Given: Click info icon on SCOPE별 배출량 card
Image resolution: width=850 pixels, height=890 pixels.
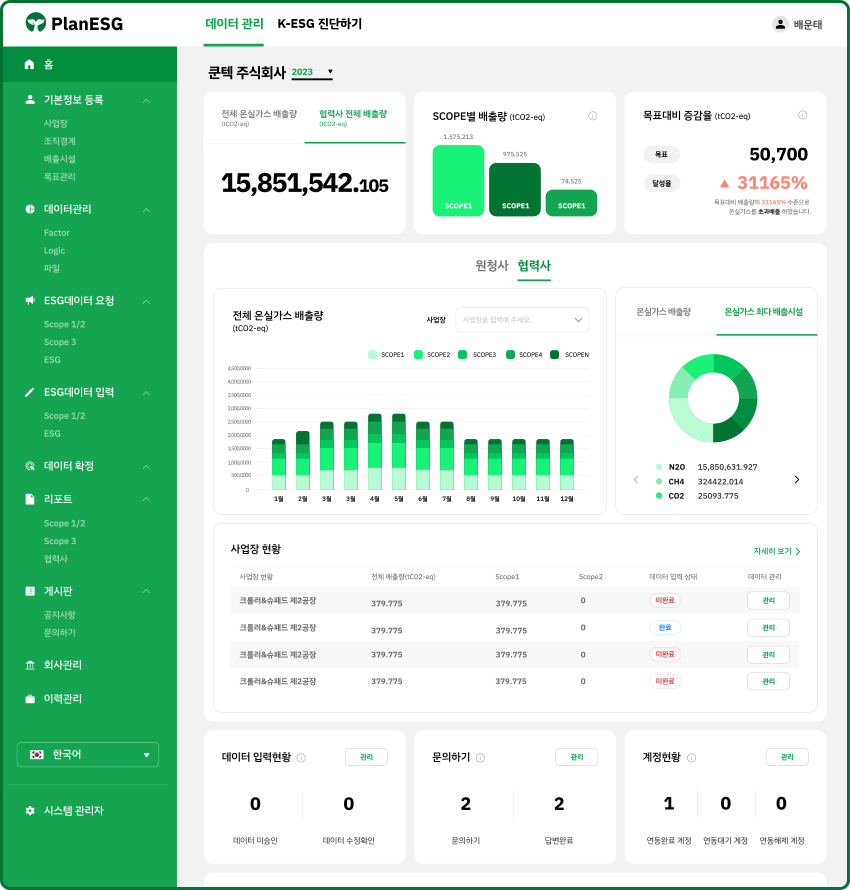Looking at the screenshot, I should pos(592,116).
